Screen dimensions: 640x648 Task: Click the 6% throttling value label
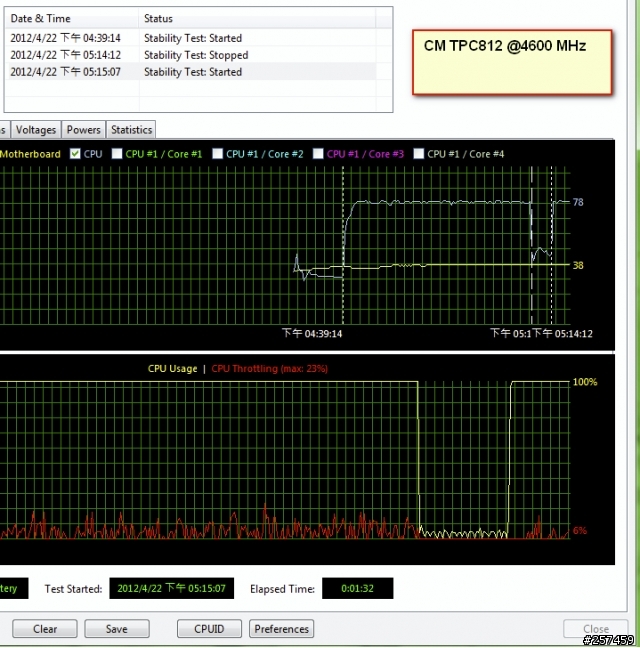pos(580,531)
